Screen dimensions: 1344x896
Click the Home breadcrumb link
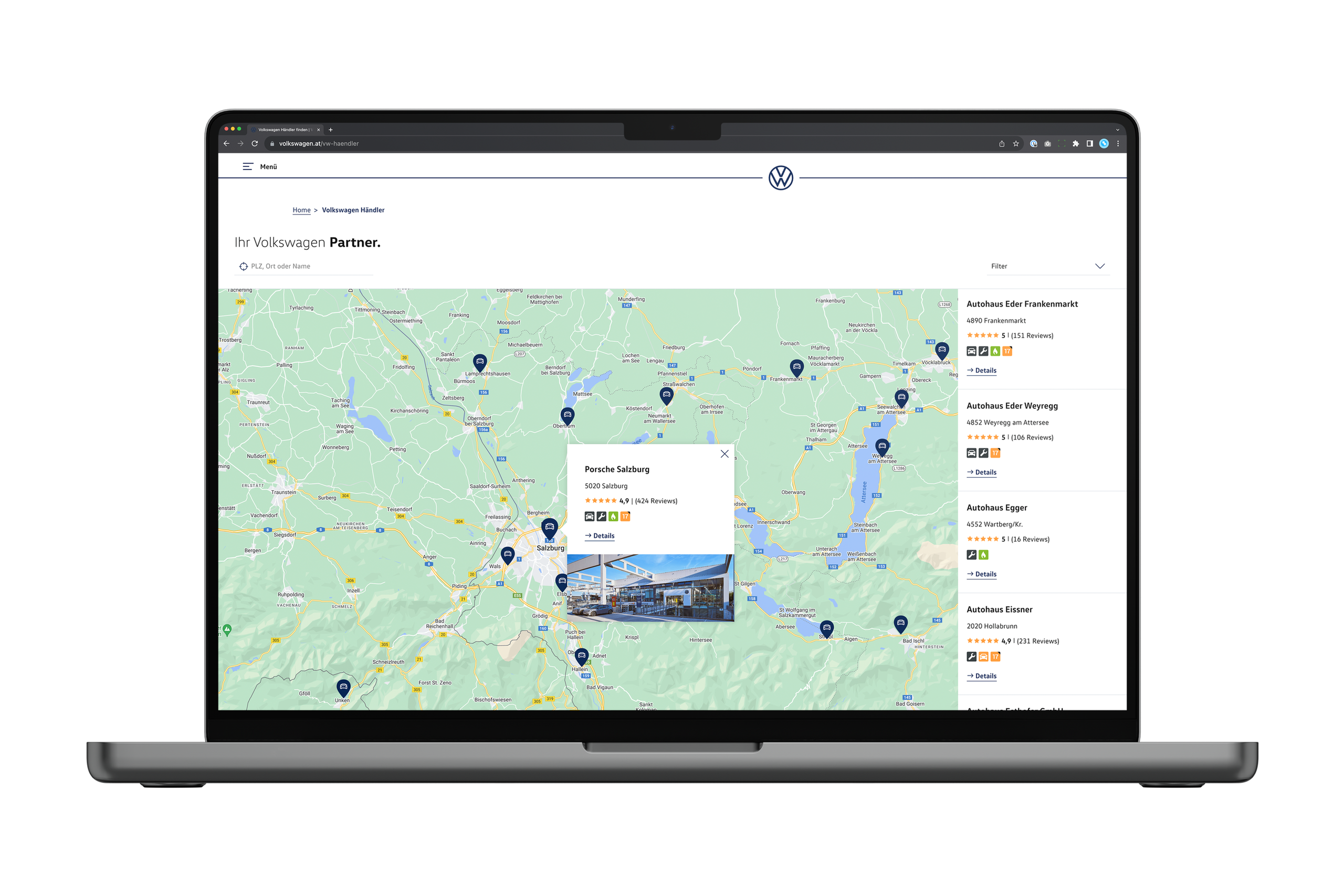click(x=301, y=210)
